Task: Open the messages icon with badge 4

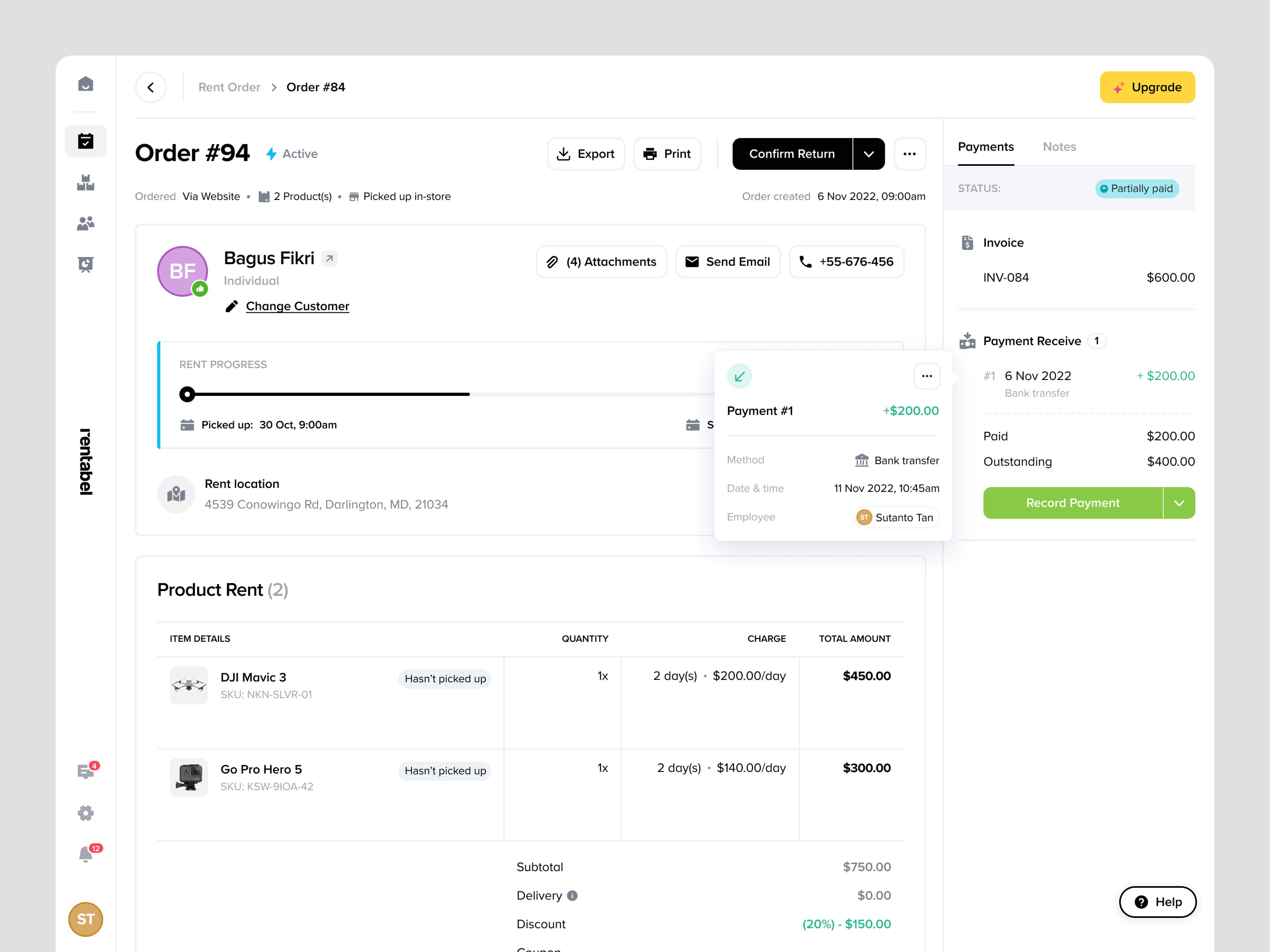Action: tap(85, 771)
